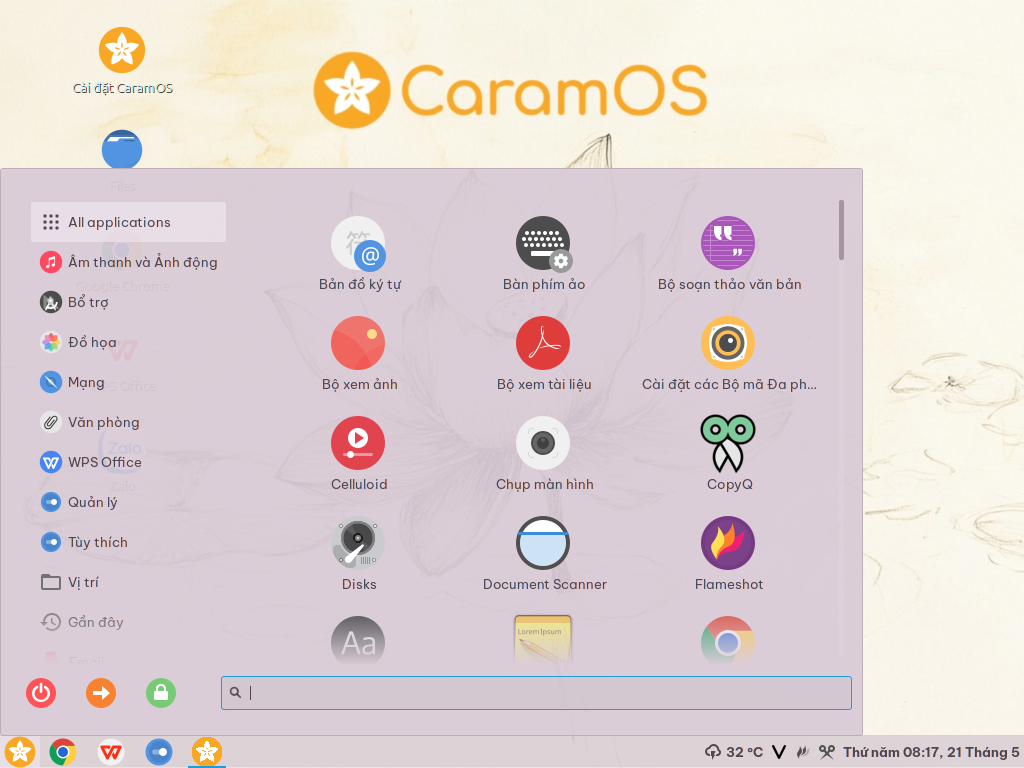
Task: Launch Celluloid media player
Action: (359, 454)
